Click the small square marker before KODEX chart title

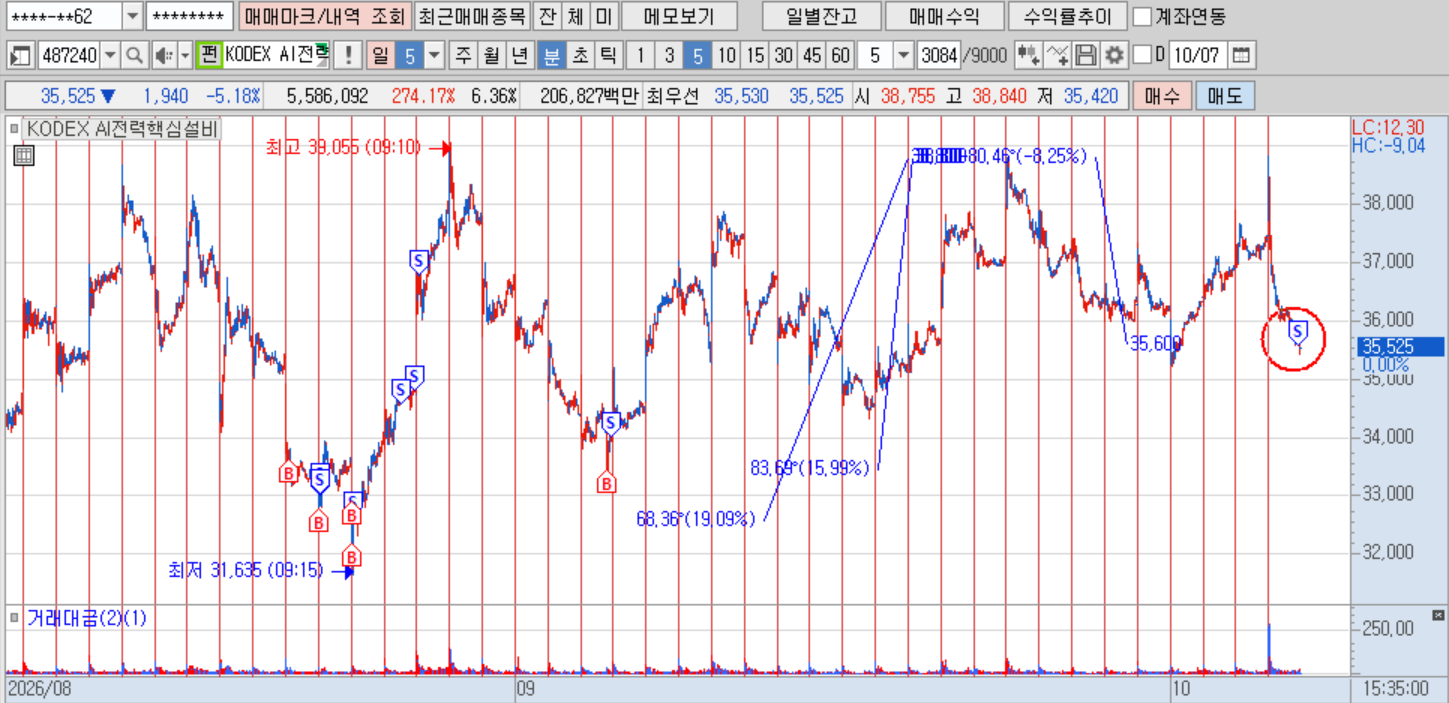tap(13, 129)
